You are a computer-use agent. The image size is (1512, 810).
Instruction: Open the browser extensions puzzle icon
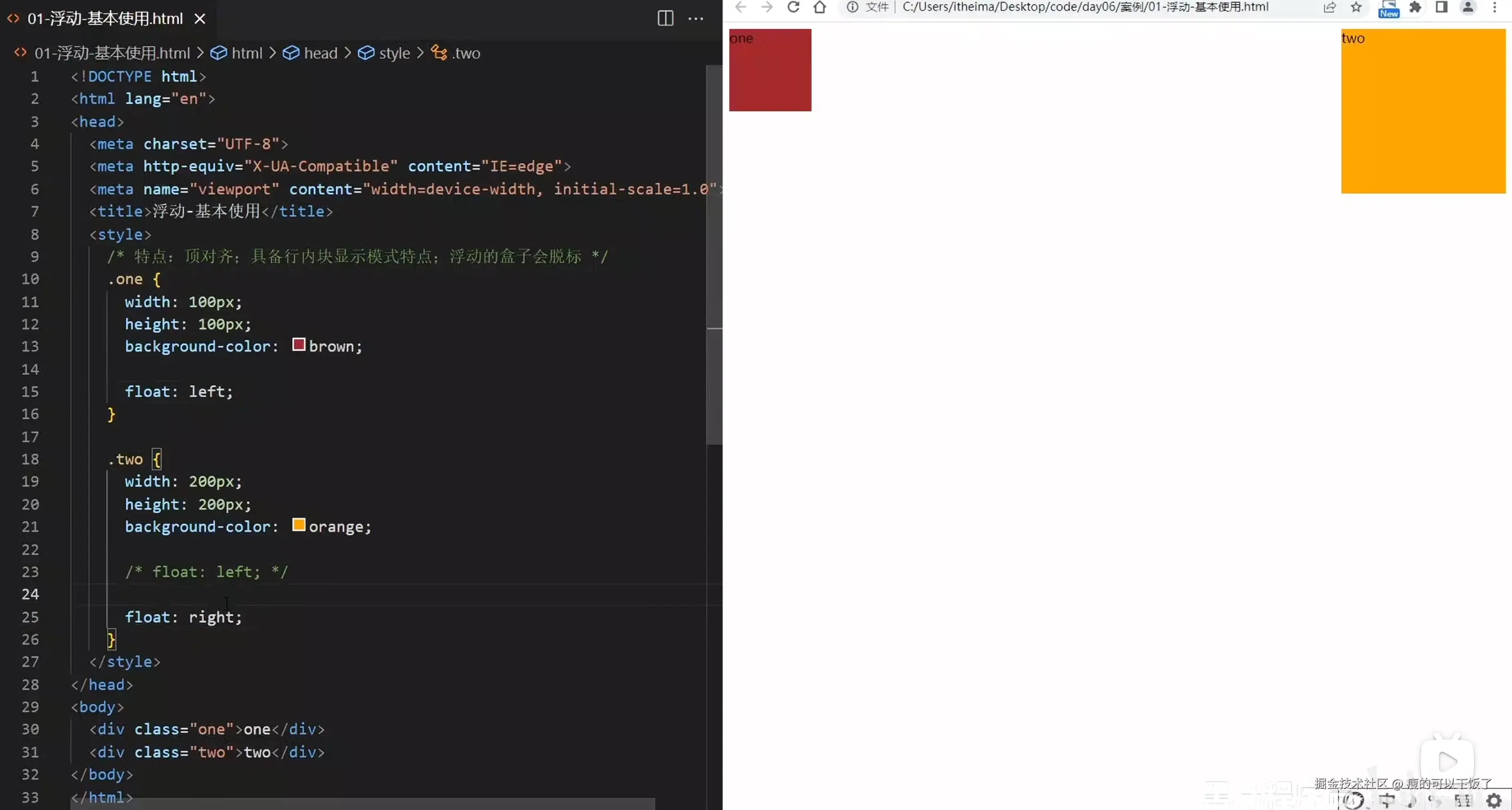(1415, 7)
